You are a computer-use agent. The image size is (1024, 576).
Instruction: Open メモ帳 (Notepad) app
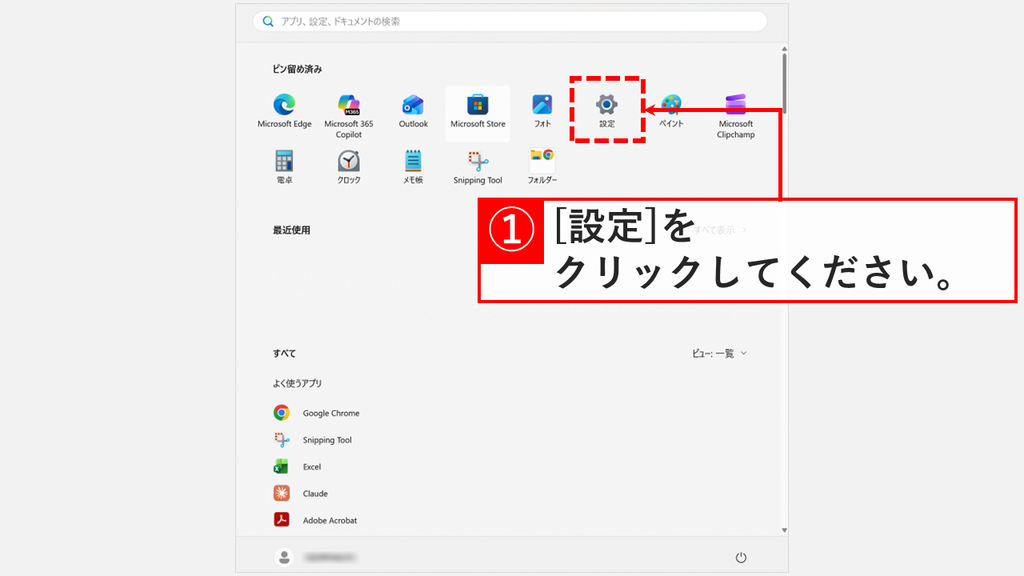413,167
